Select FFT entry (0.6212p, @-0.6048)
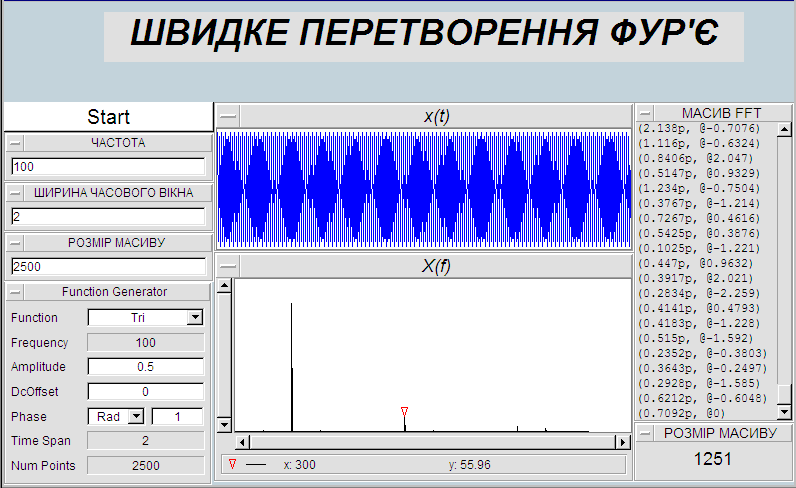This screenshot has height=488, width=796. [x=703, y=398]
